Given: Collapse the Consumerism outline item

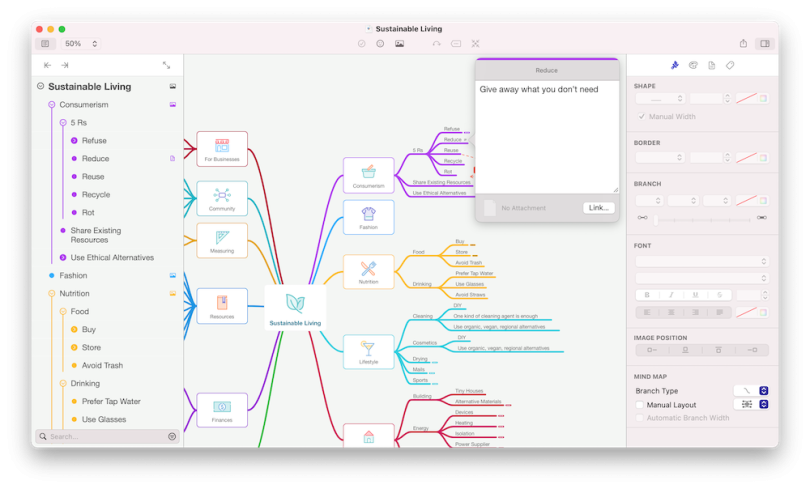Looking at the screenshot, I should coord(52,105).
